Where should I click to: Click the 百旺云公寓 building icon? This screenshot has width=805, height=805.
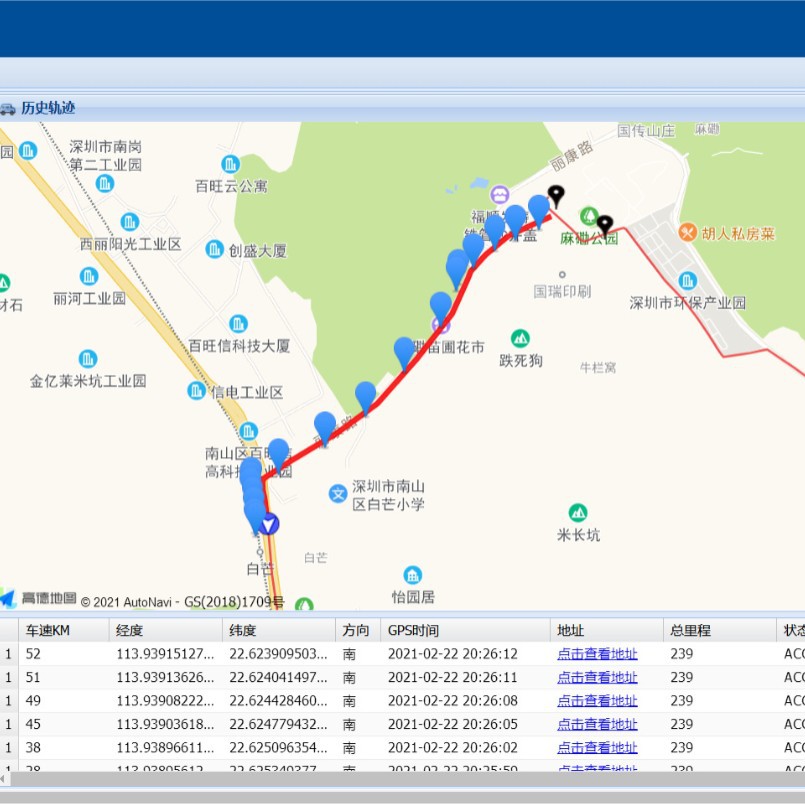point(231,164)
